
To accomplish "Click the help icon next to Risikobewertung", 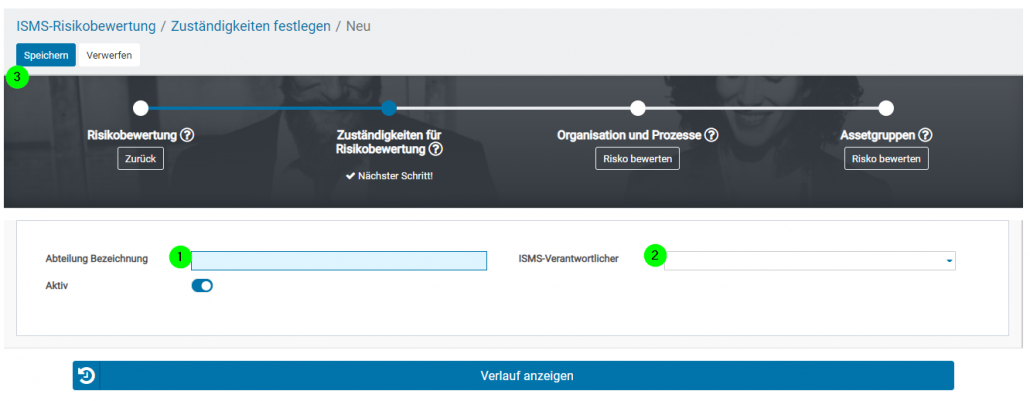I will point(187,135).
